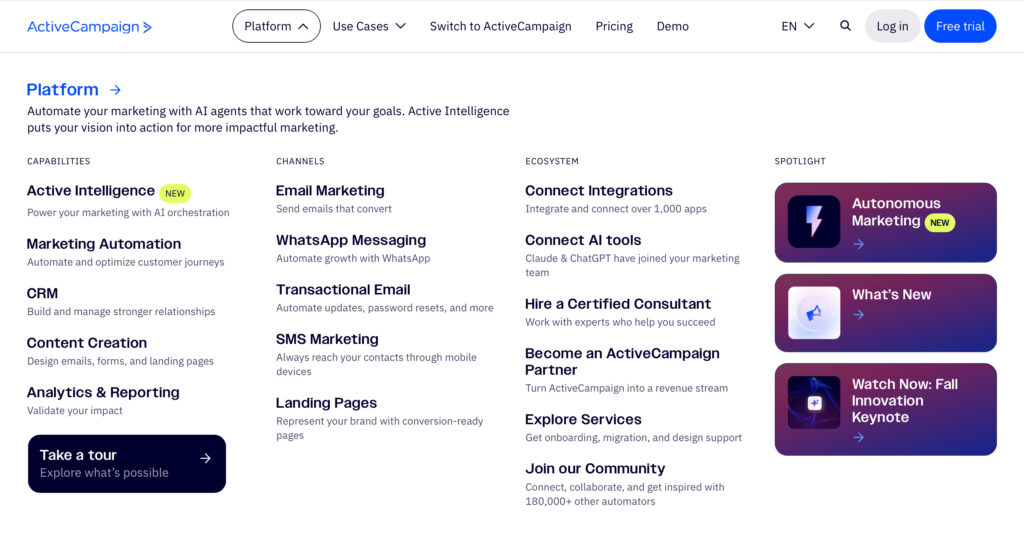1024x533 pixels.
Task: Start a Free trial
Action: (x=960, y=26)
